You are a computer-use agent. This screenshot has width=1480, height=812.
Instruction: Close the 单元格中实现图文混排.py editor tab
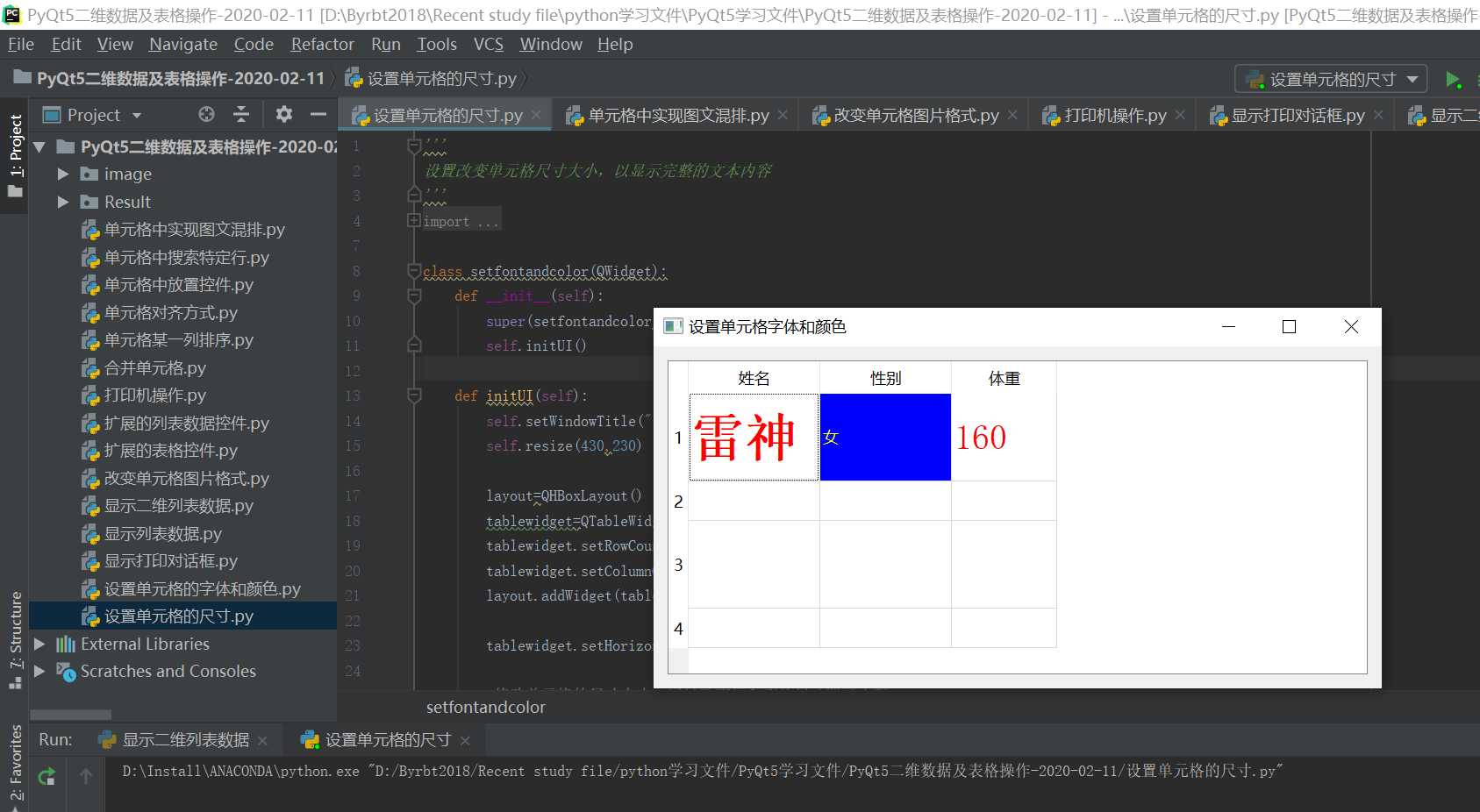[x=783, y=115]
